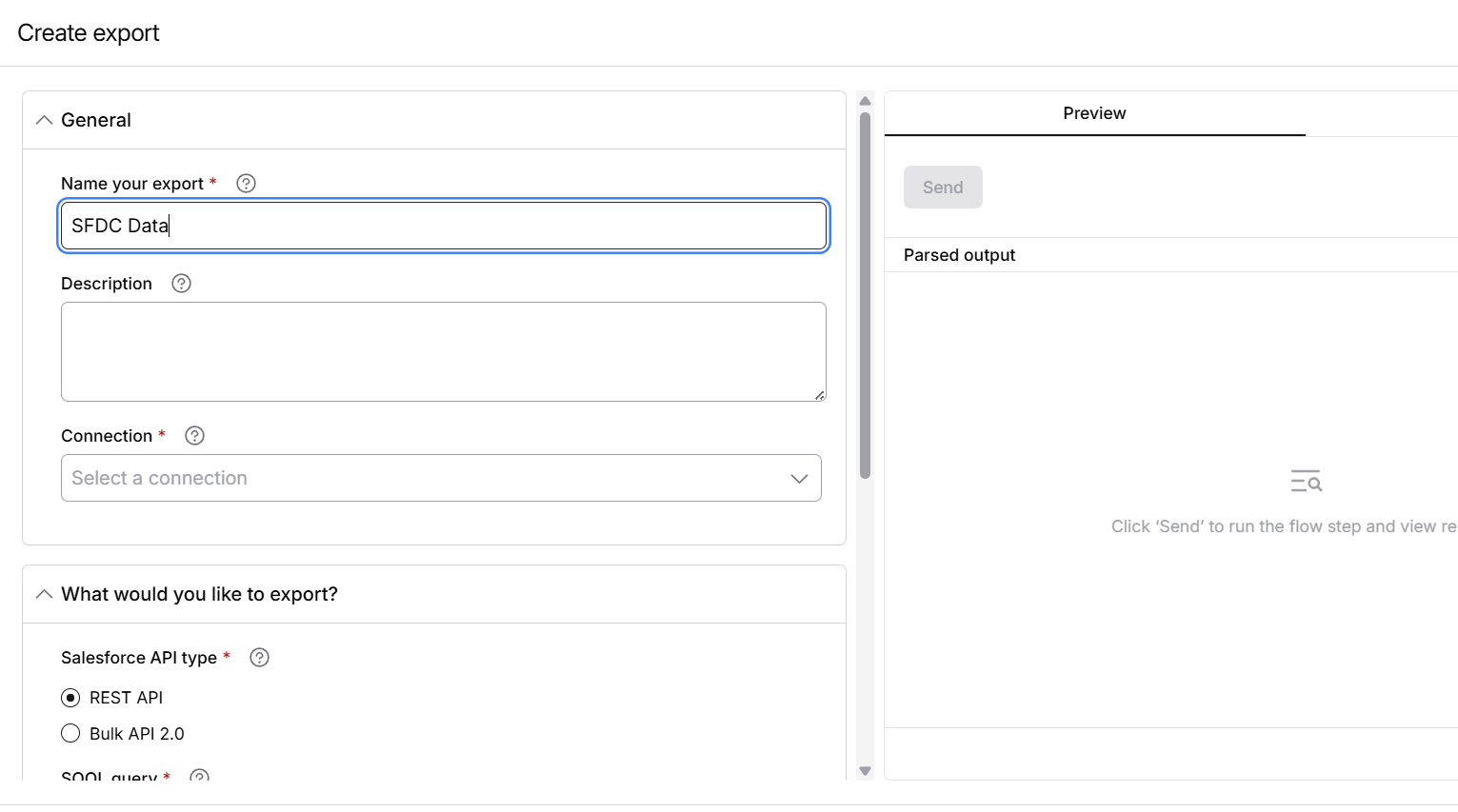
Task: Click the "Parsed output" header
Action: [x=959, y=254]
